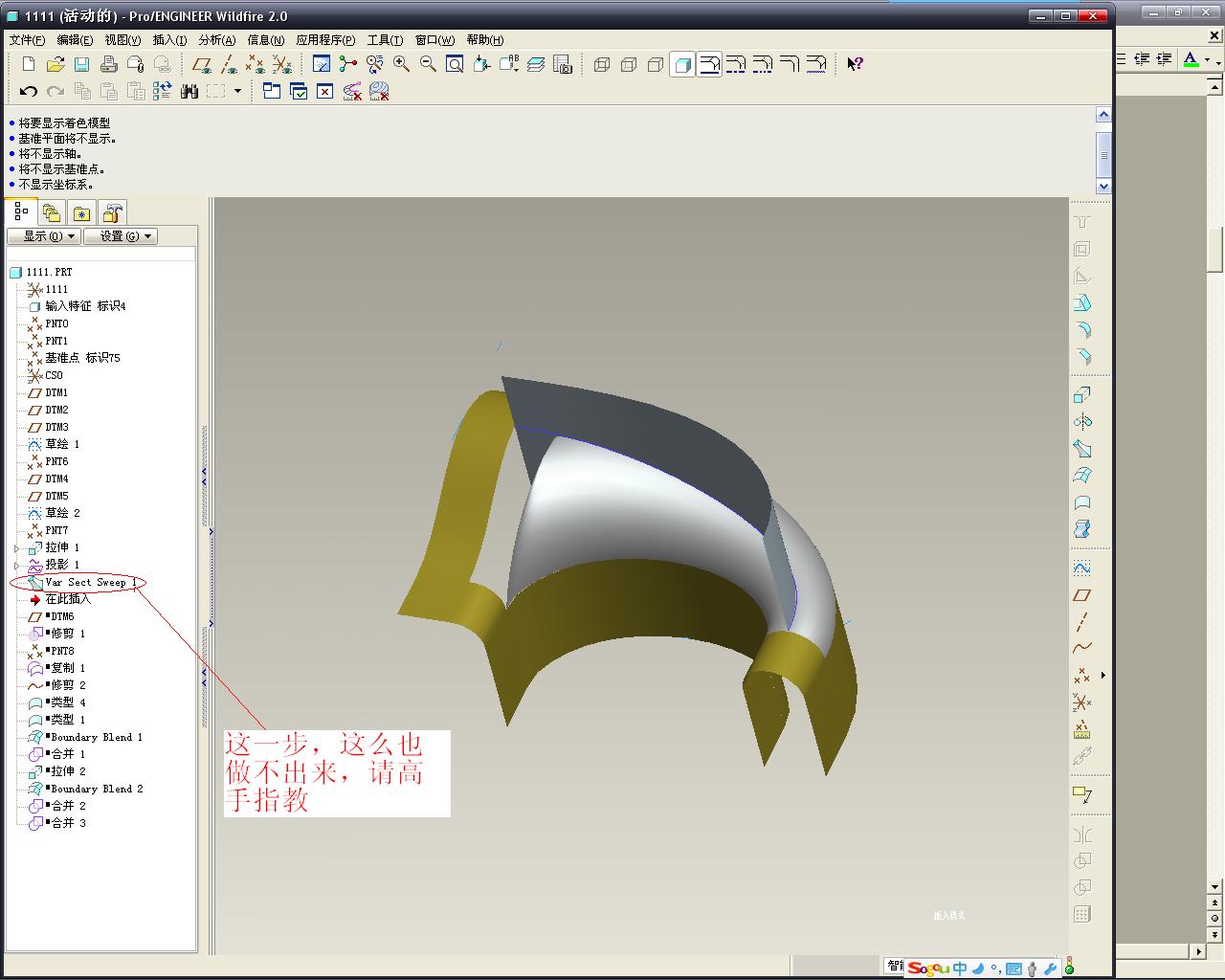This screenshot has width=1225, height=980.
Task: Regenerate the model
Action: coord(163,91)
